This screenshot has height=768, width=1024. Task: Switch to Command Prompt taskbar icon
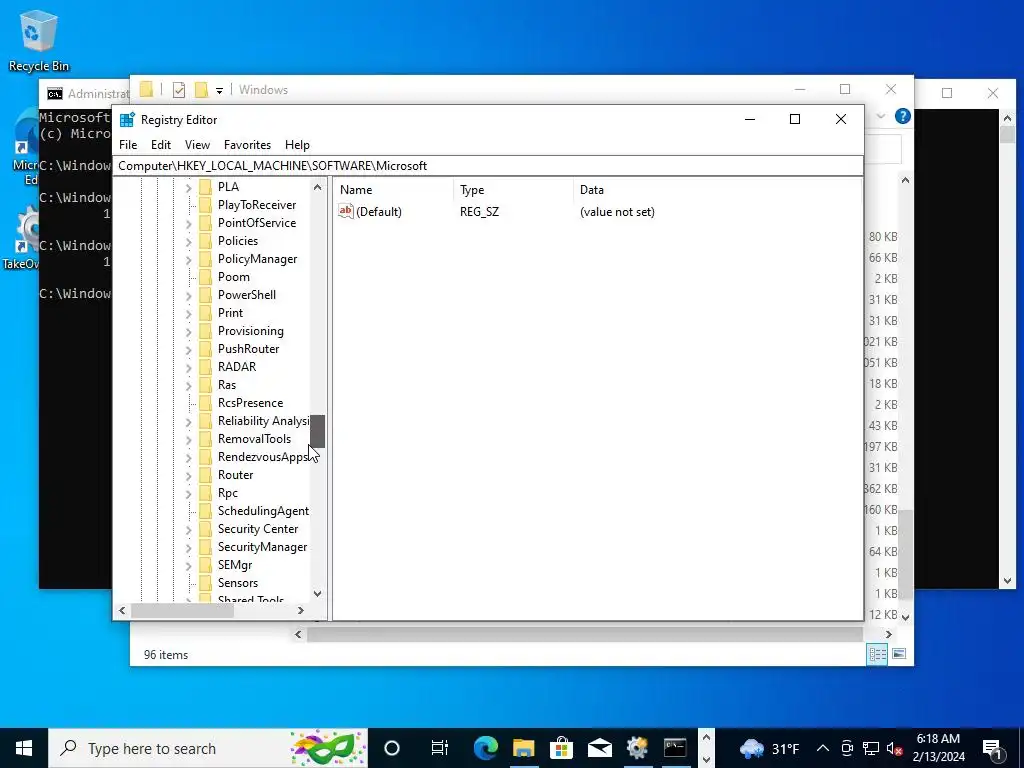[675, 748]
